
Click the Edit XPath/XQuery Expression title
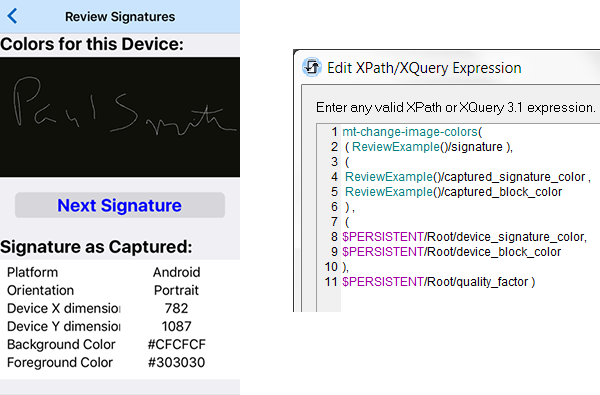(x=424, y=68)
